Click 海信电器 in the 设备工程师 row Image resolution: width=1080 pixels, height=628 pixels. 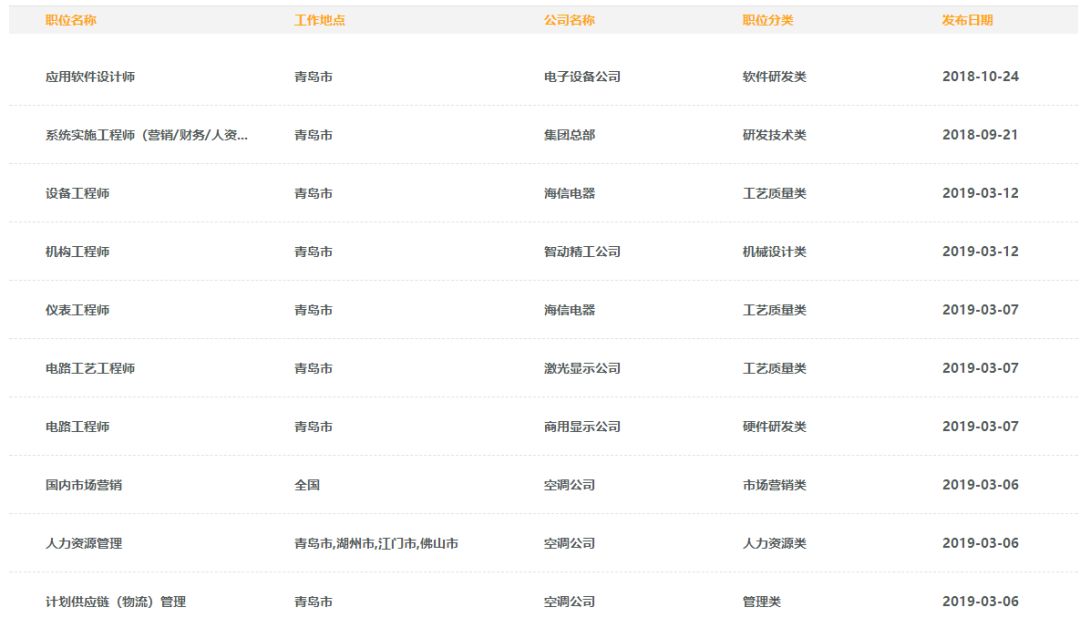pos(564,192)
